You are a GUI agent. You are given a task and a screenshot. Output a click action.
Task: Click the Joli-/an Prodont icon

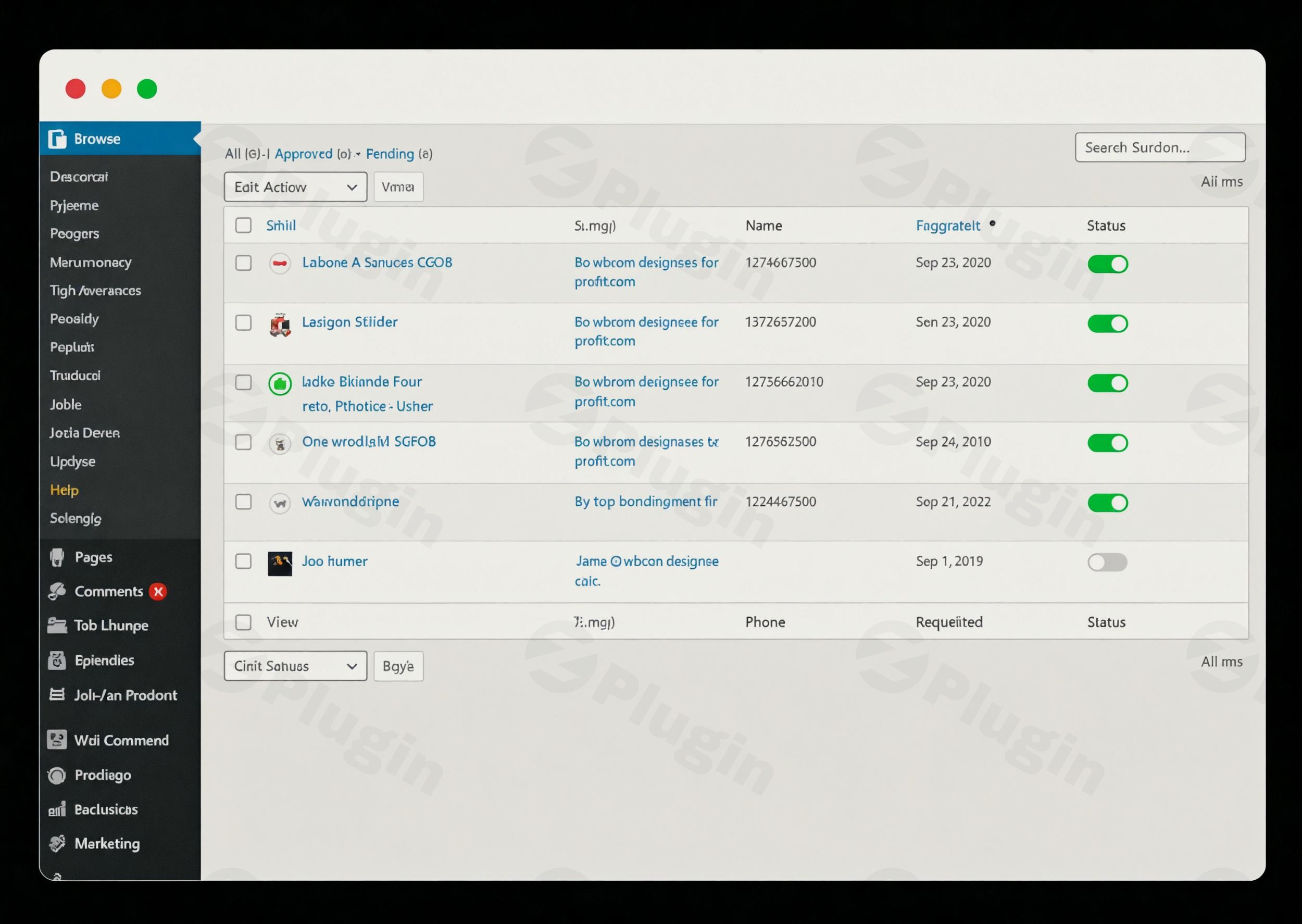point(57,694)
